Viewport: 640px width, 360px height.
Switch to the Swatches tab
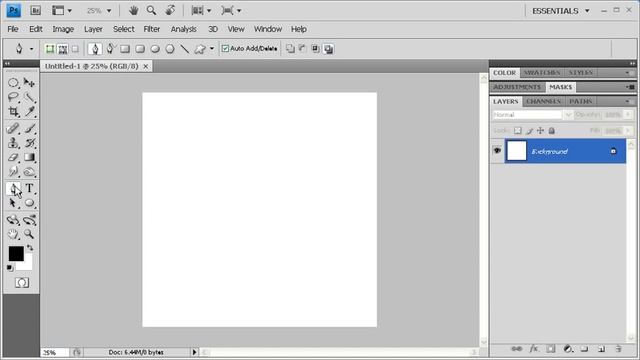(542, 73)
